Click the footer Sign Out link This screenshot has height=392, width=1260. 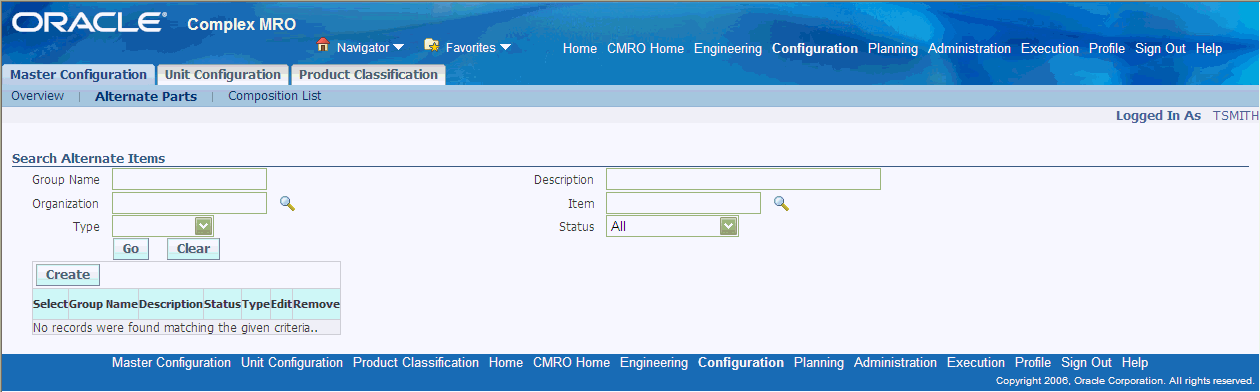1086,363
